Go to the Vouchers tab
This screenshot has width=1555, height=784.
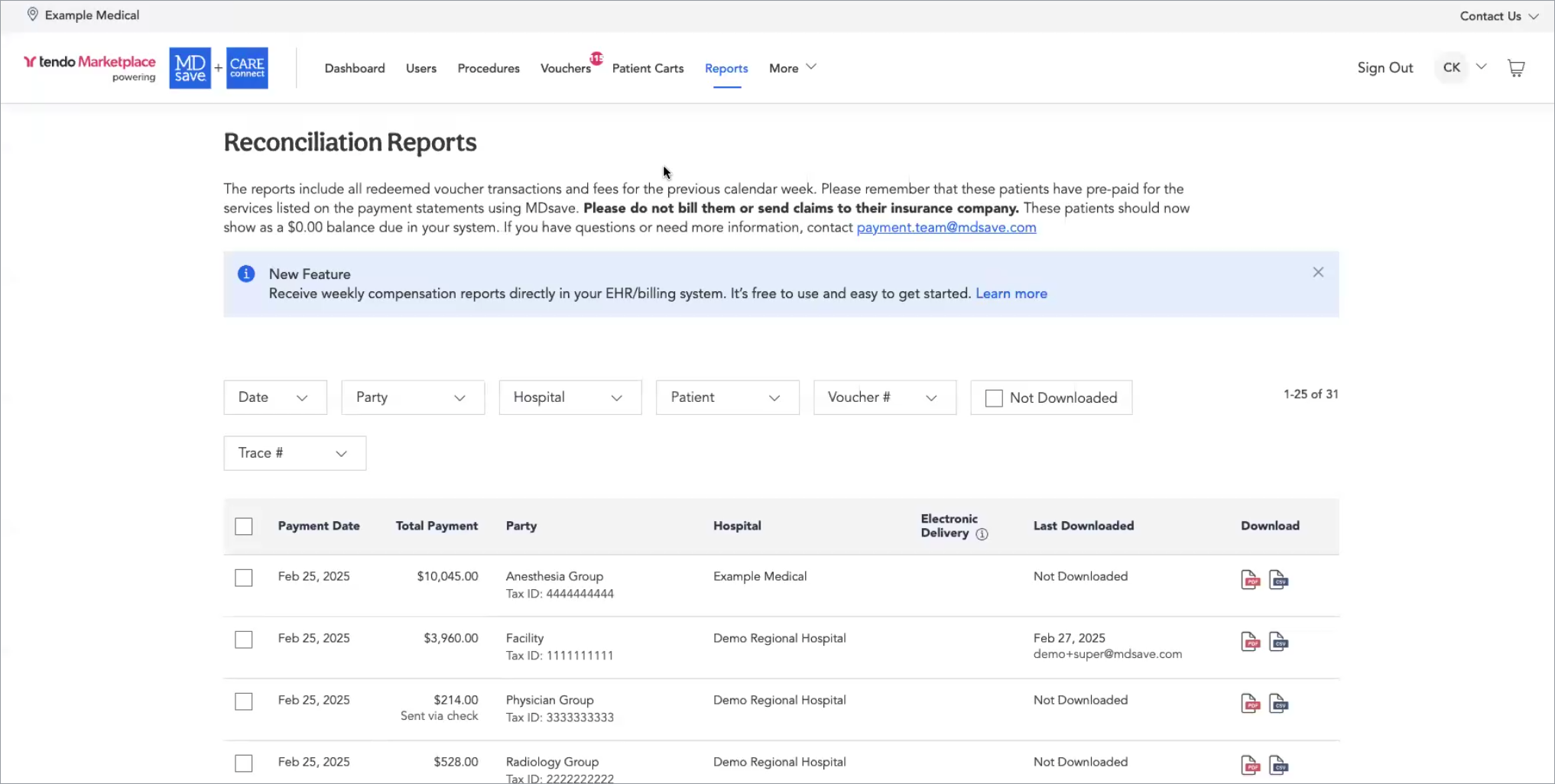click(566, 68)
